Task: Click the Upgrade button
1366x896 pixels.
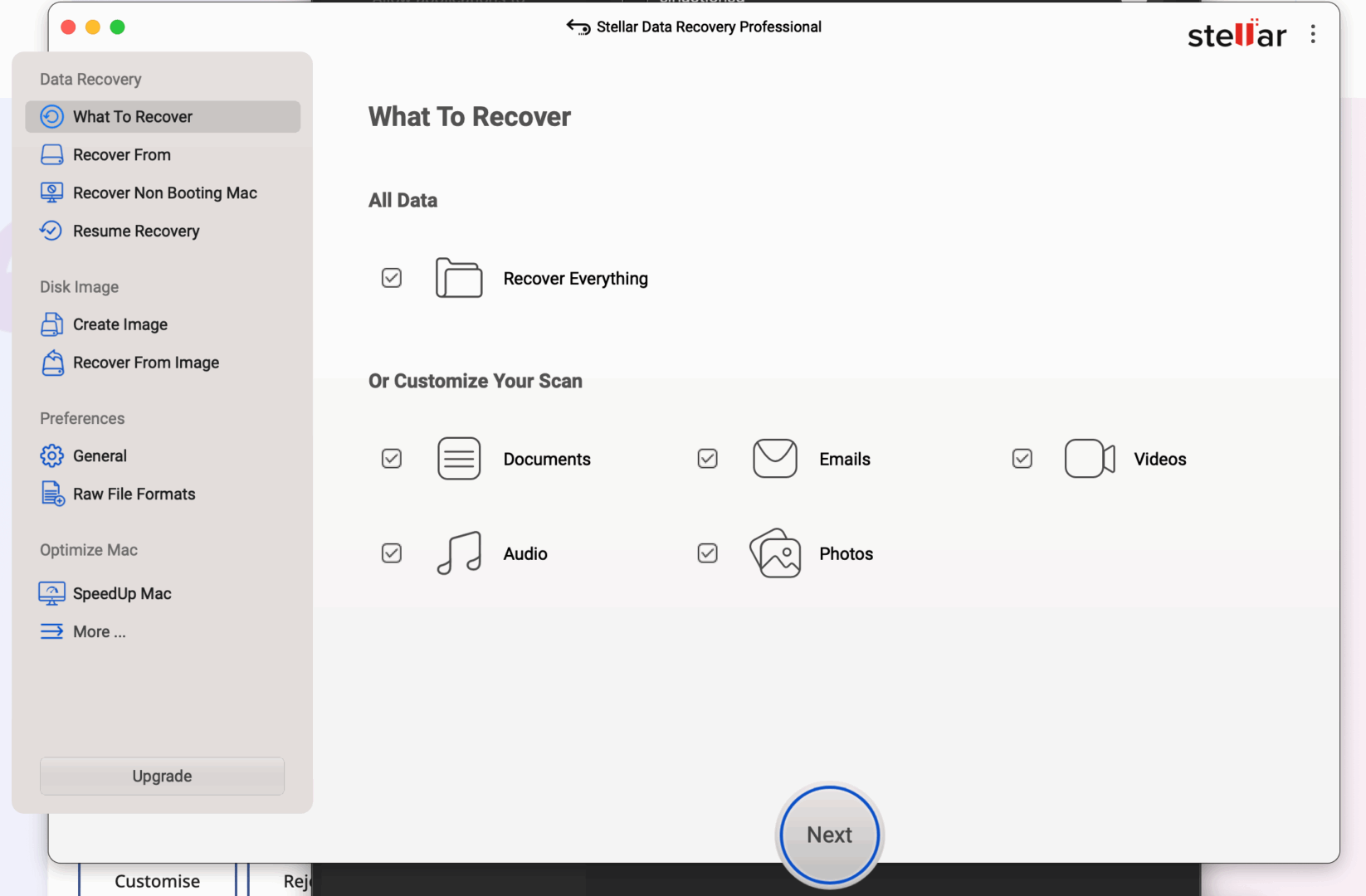Action: [163, 776]
